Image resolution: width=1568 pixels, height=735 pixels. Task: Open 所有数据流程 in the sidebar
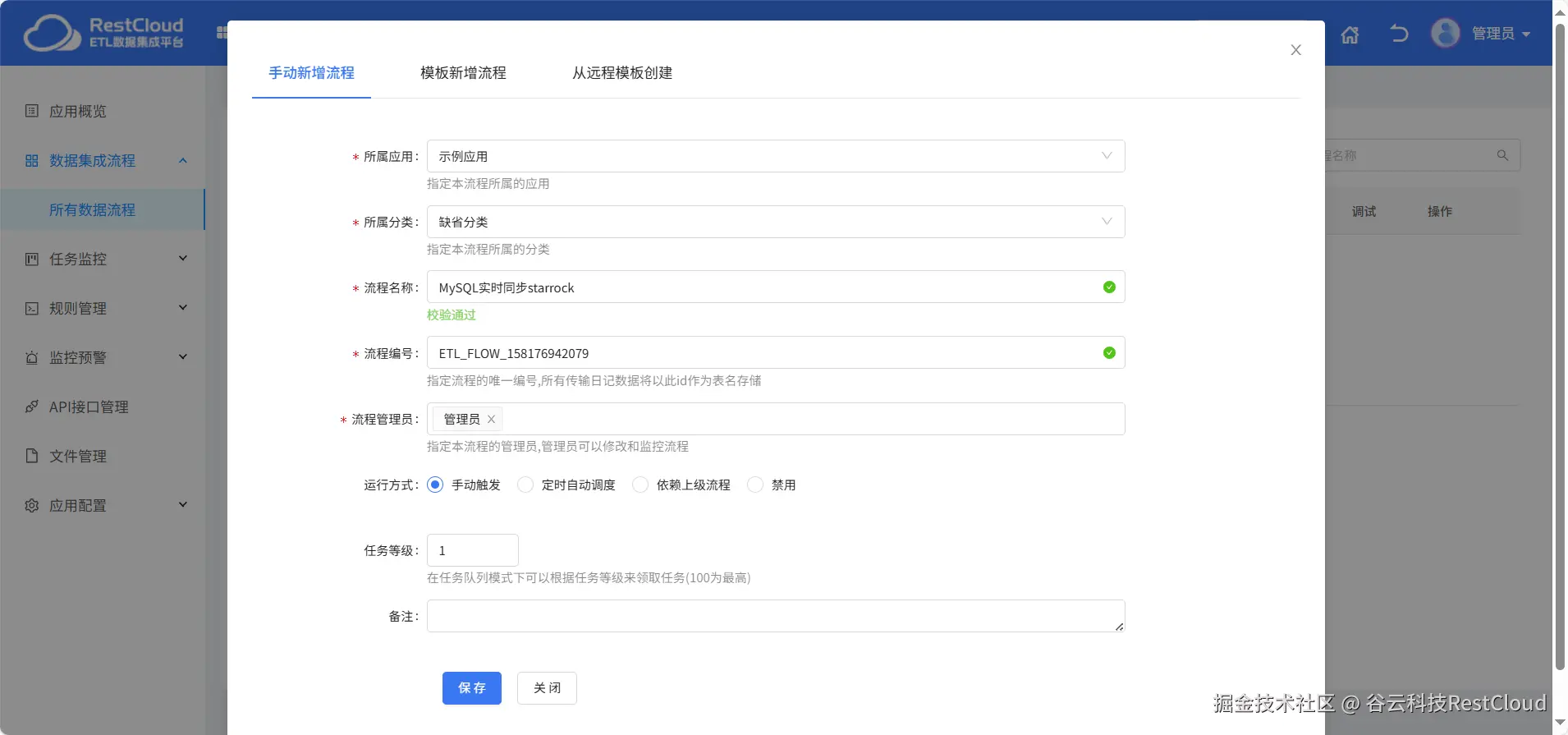click(103, 209)
